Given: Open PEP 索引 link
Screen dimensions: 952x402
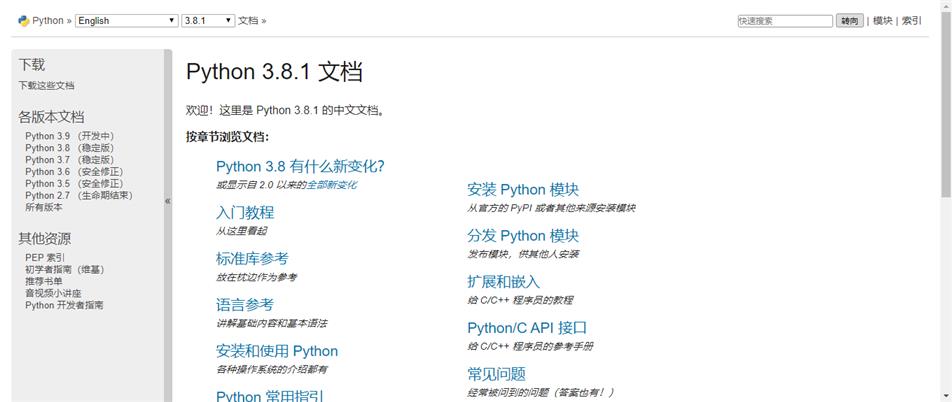Looking at the screenshot, I should point(44,257).
